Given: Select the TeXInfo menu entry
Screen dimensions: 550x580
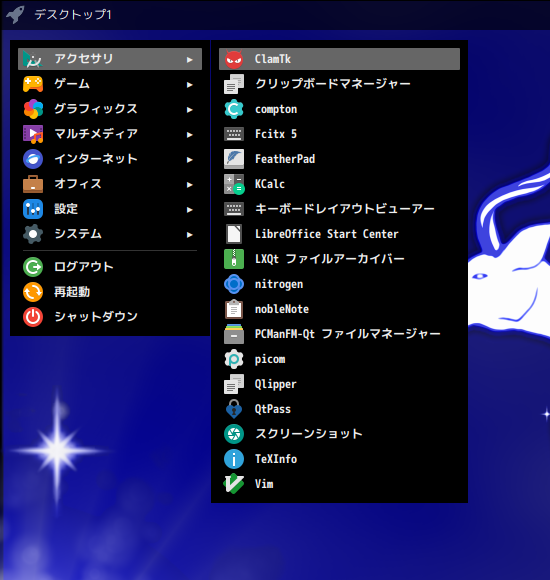Looking at the screenshot, I should [x=339, y=459].
